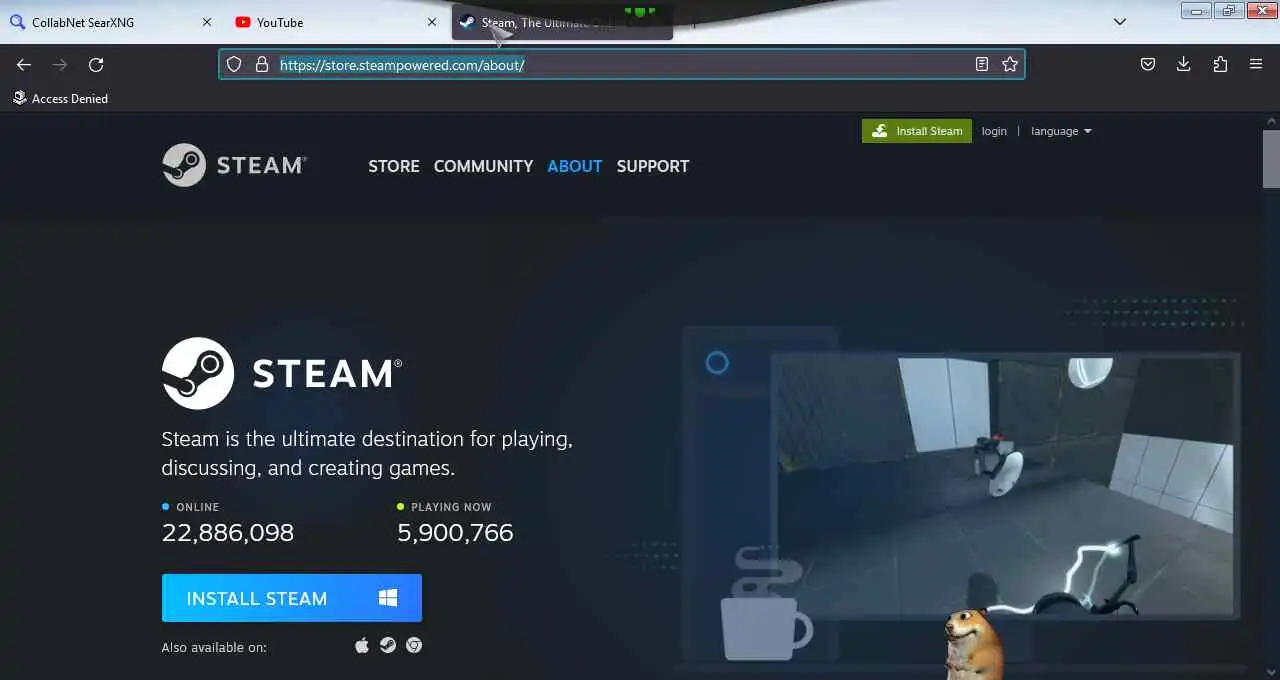Click the Apple macOS download icon
This screenshot has height=680, width=1280.
[362, 645]
